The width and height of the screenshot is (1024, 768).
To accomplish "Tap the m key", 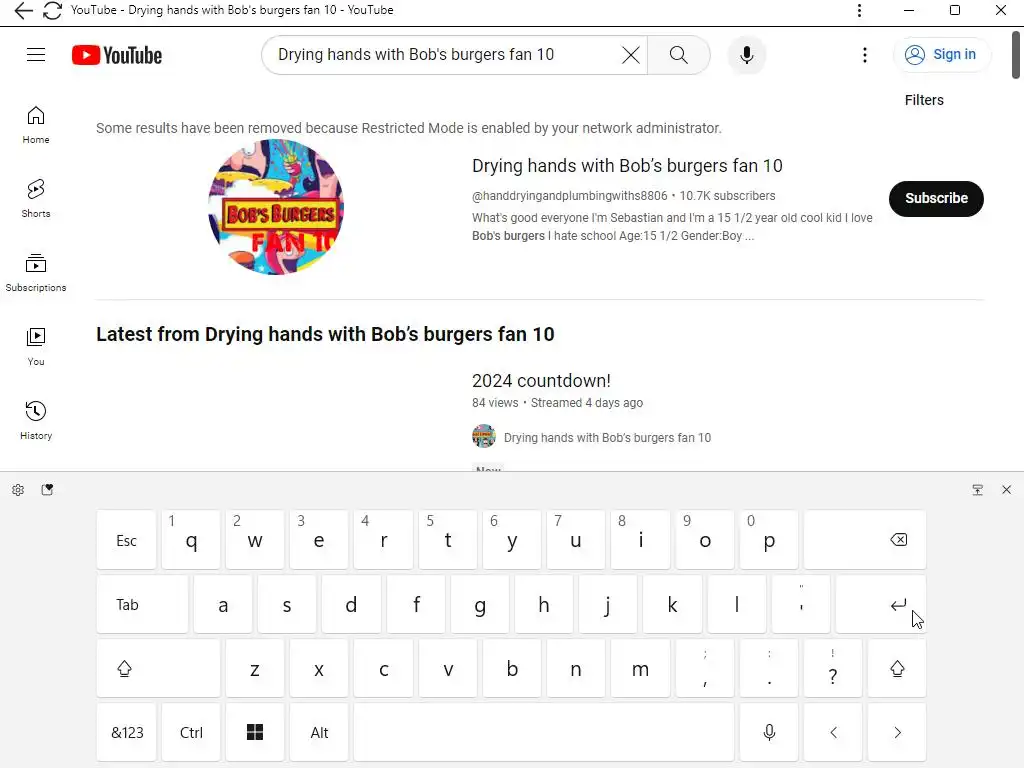I will [640, 669].
